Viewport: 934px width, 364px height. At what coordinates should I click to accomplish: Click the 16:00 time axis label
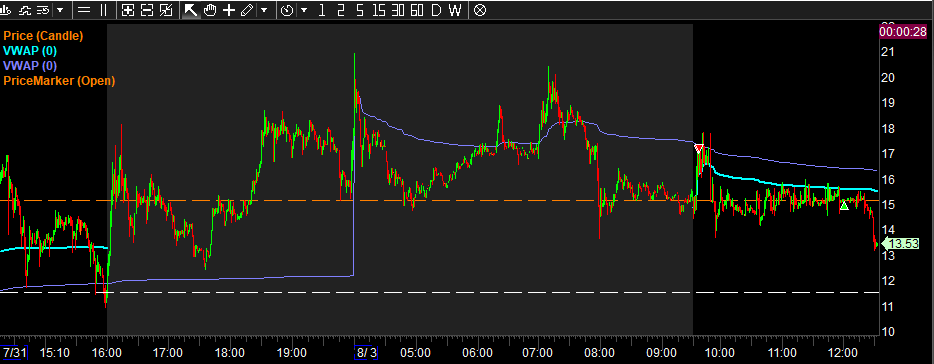click(107, 352)
